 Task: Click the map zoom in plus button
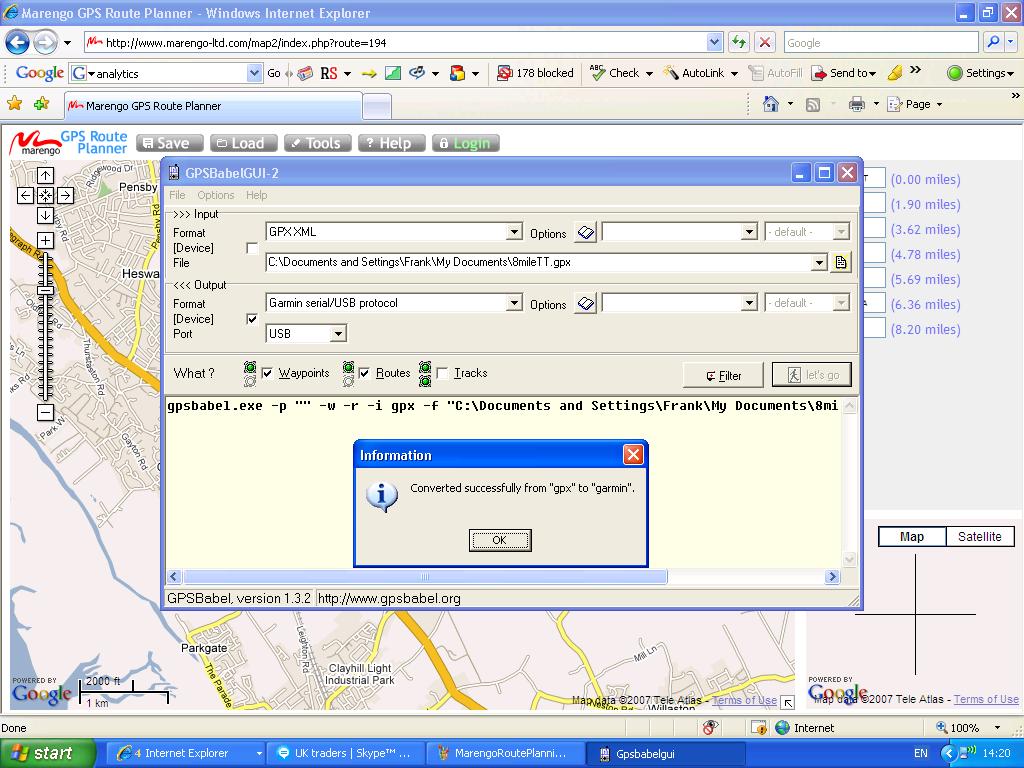click(x=45, y=240)
